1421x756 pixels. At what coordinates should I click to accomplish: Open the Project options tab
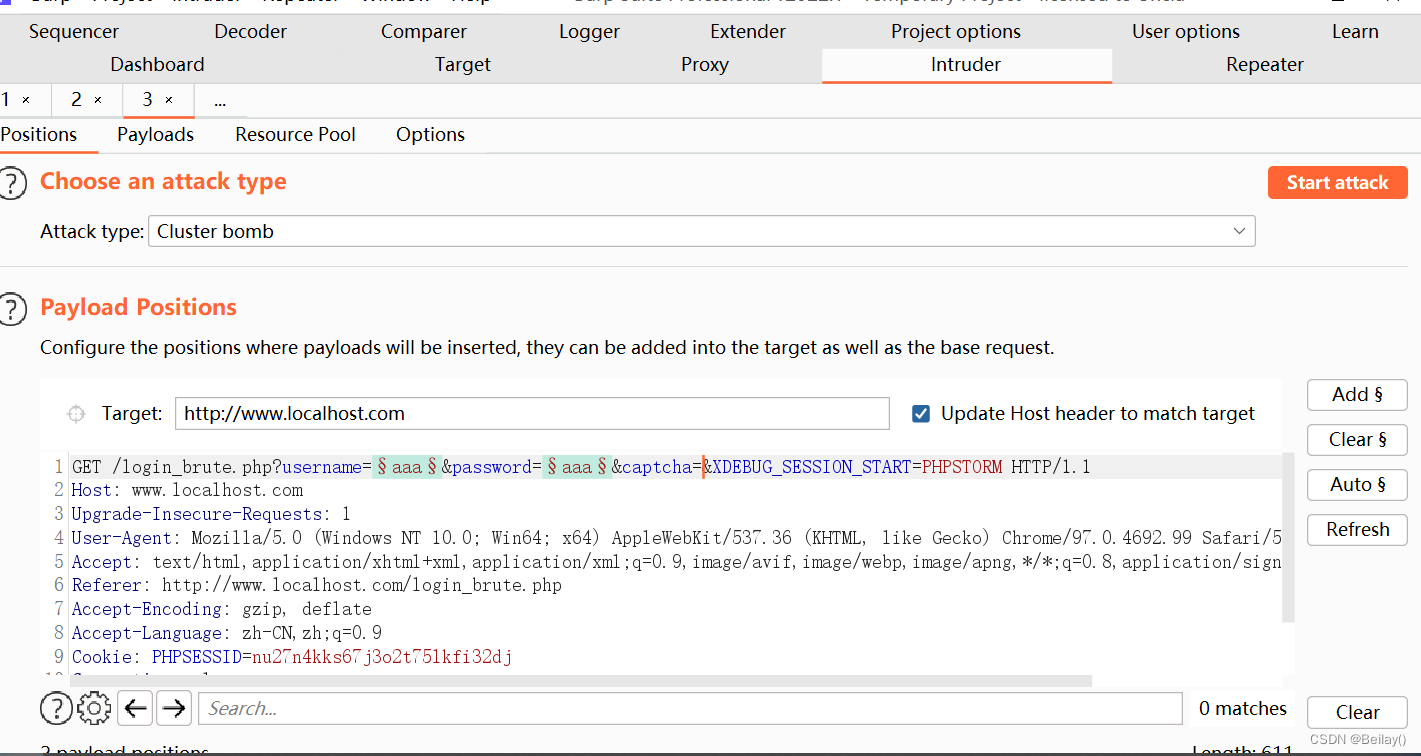click(956, 31)
